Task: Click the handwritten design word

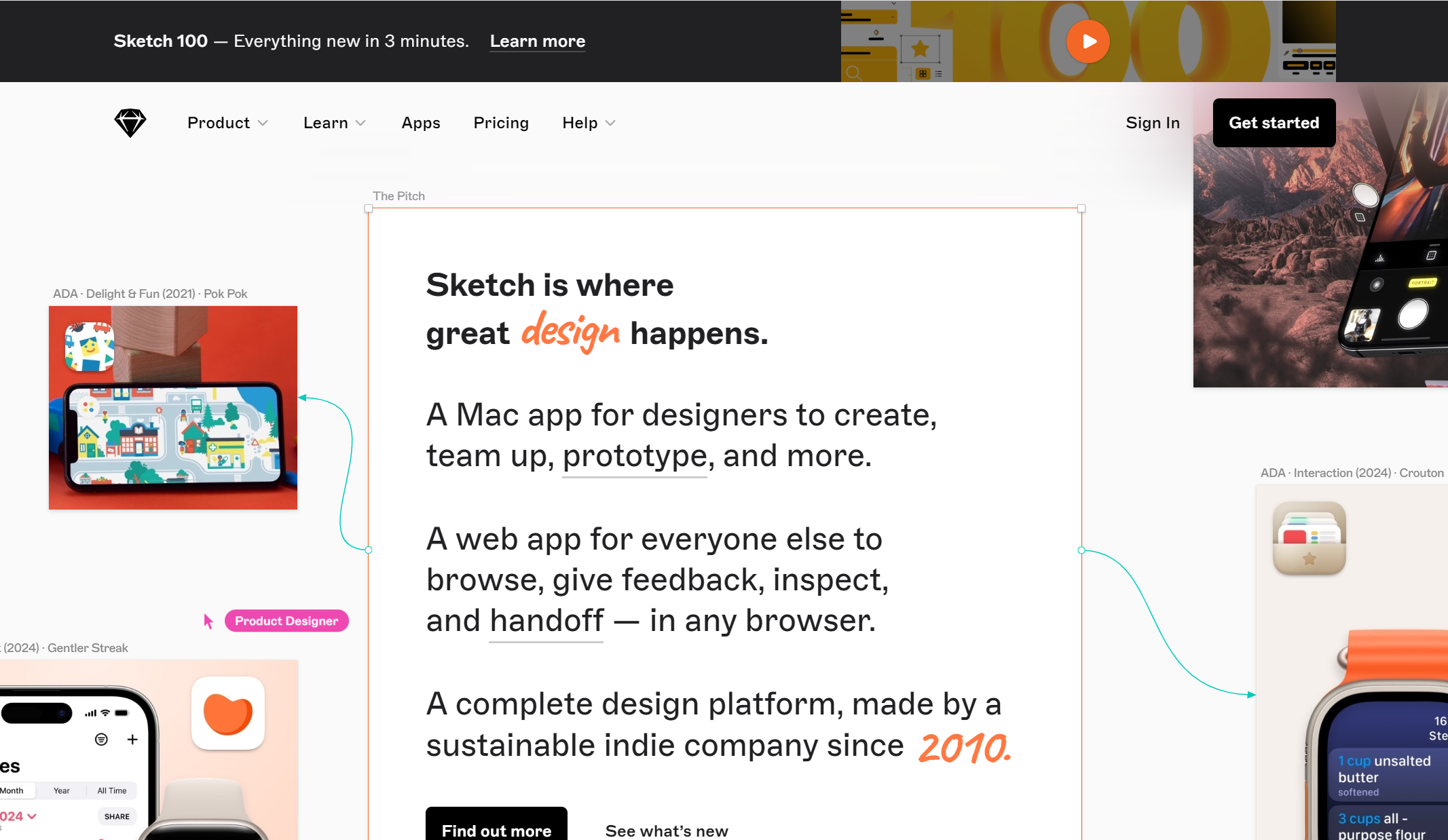Action: click(570, 332)
